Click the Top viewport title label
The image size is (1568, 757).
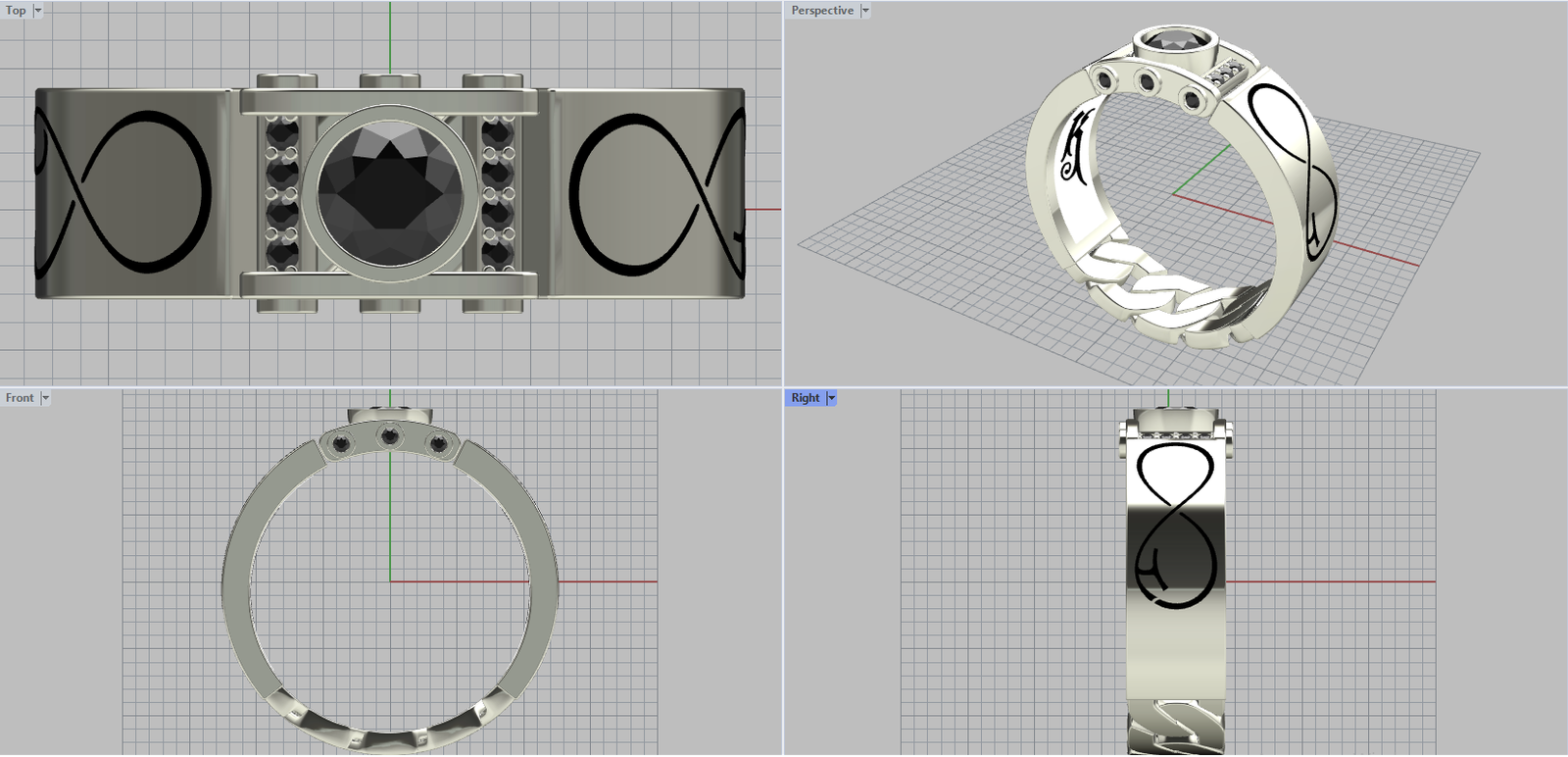(x=16, y=11)
